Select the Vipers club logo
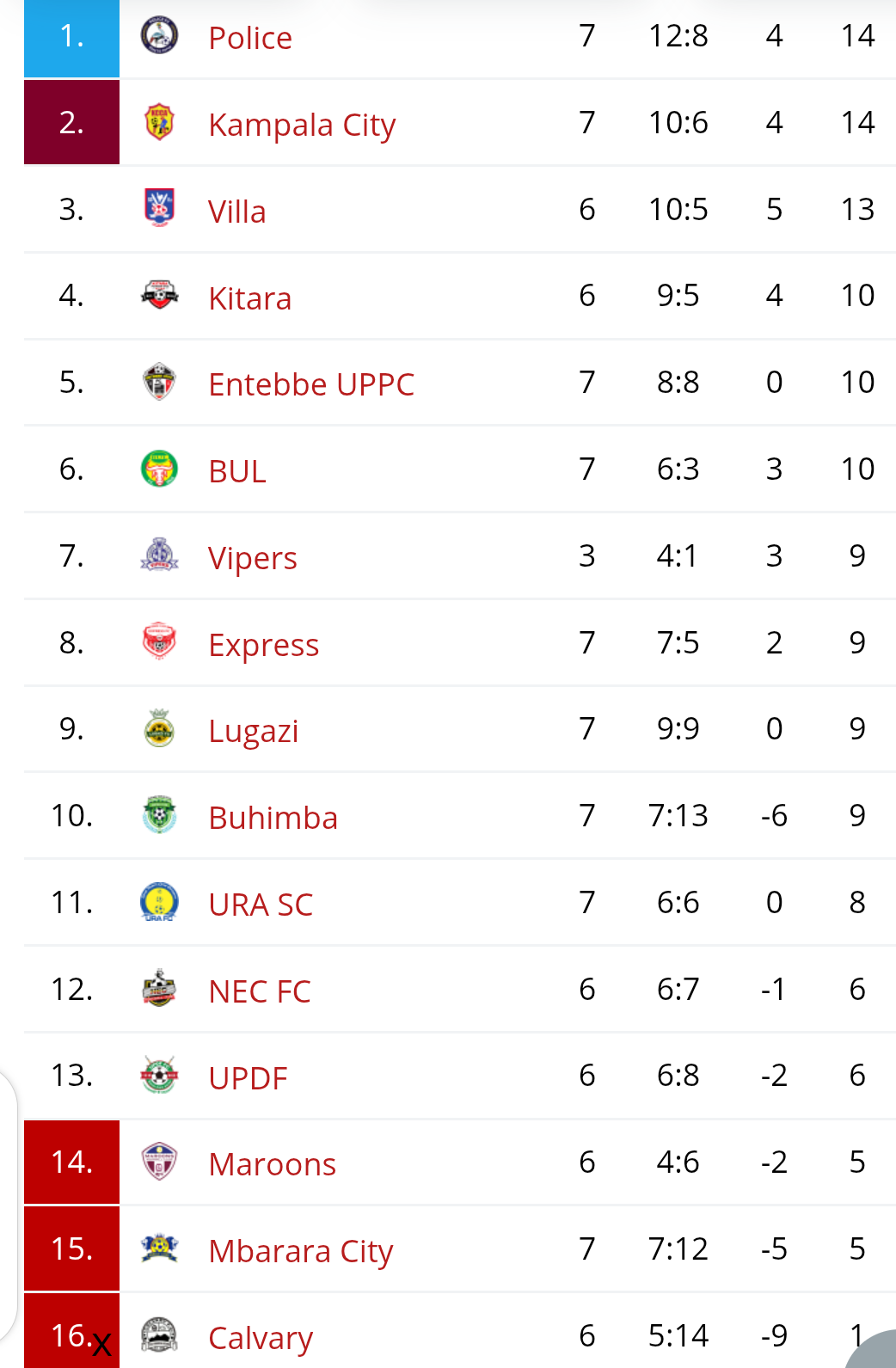 coord(158,555)
